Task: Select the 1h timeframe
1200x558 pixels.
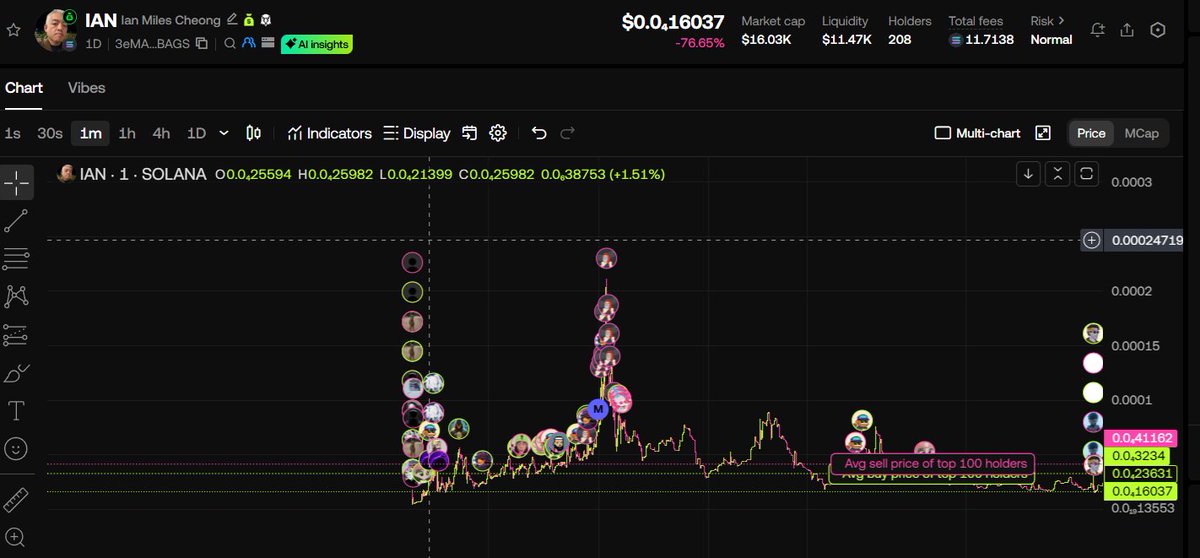Action: (x=127, y=133)
